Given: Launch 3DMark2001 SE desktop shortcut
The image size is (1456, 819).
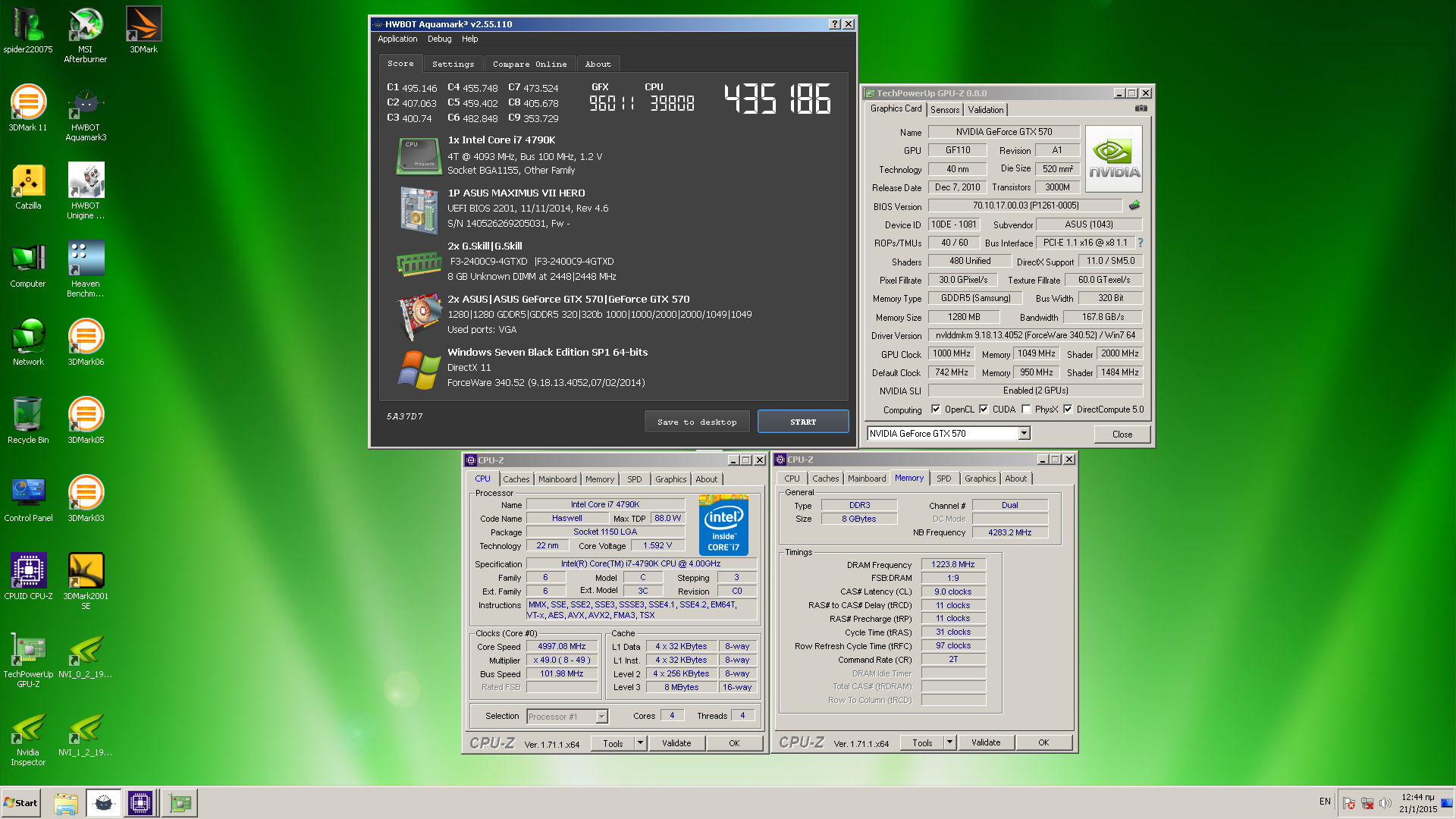Looking at the screenshot, I should click(86, 582).
